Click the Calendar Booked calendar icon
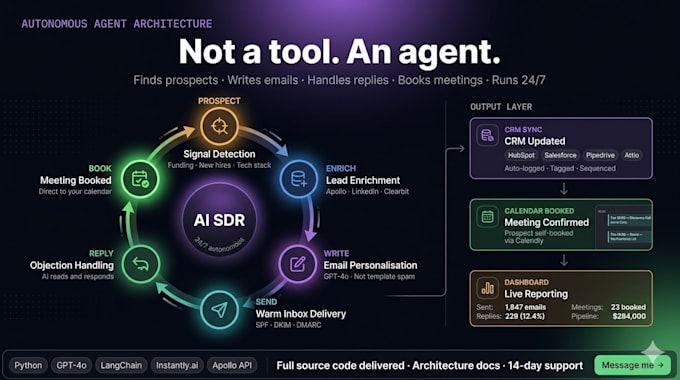Screen dimensions: 680x380 coord(487,216)
